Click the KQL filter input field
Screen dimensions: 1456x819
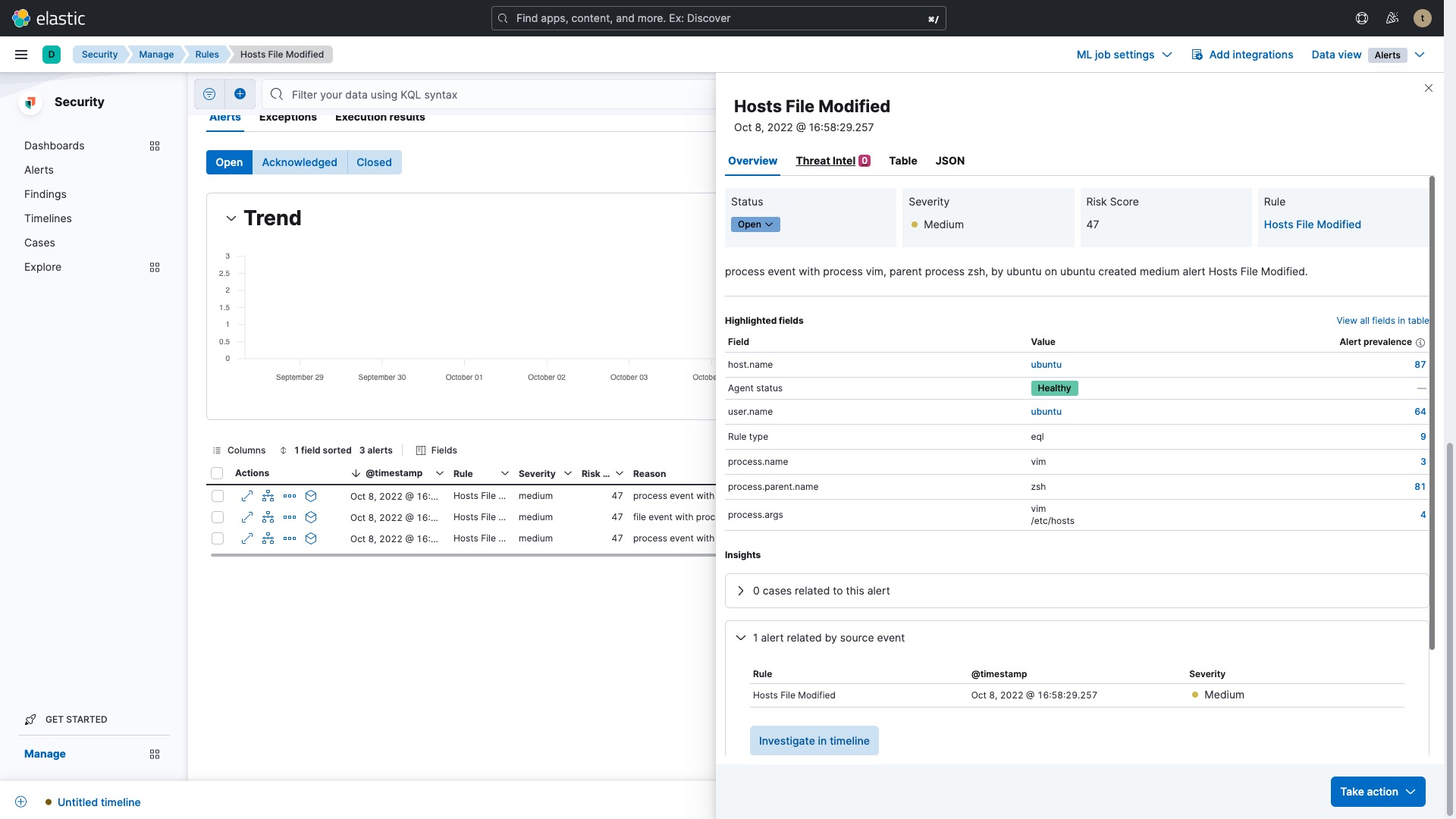(493, 95)
